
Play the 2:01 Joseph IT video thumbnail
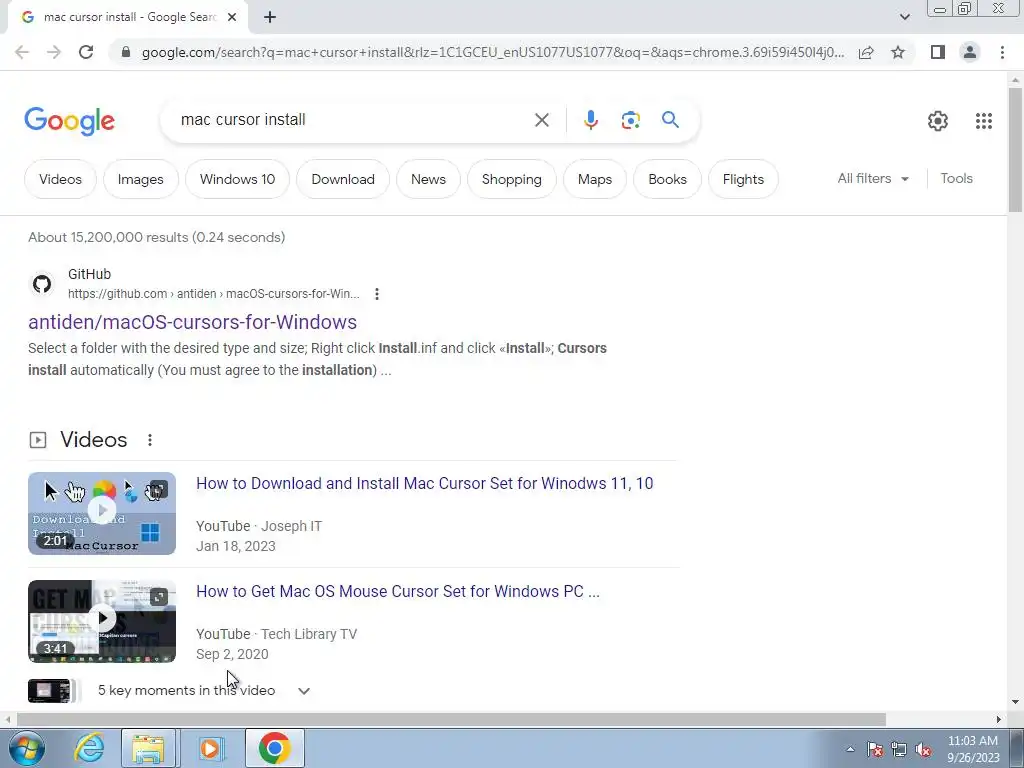(102, 513)
